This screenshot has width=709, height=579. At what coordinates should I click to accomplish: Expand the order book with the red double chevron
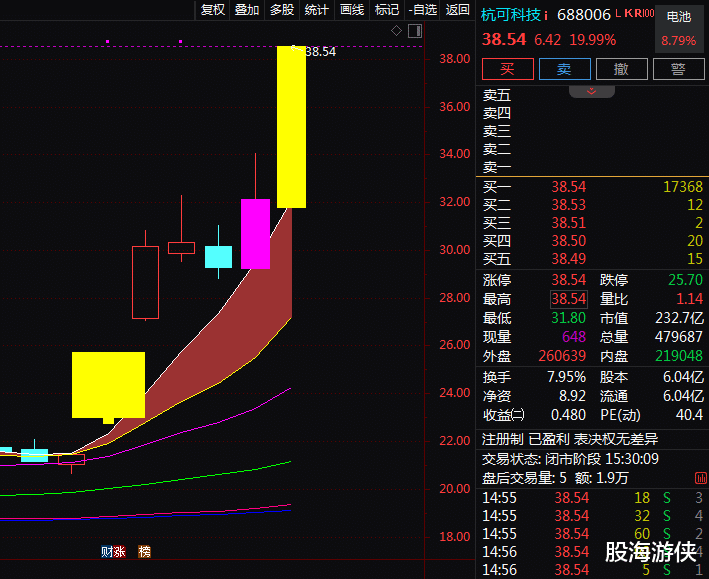[x=591, y=91]
